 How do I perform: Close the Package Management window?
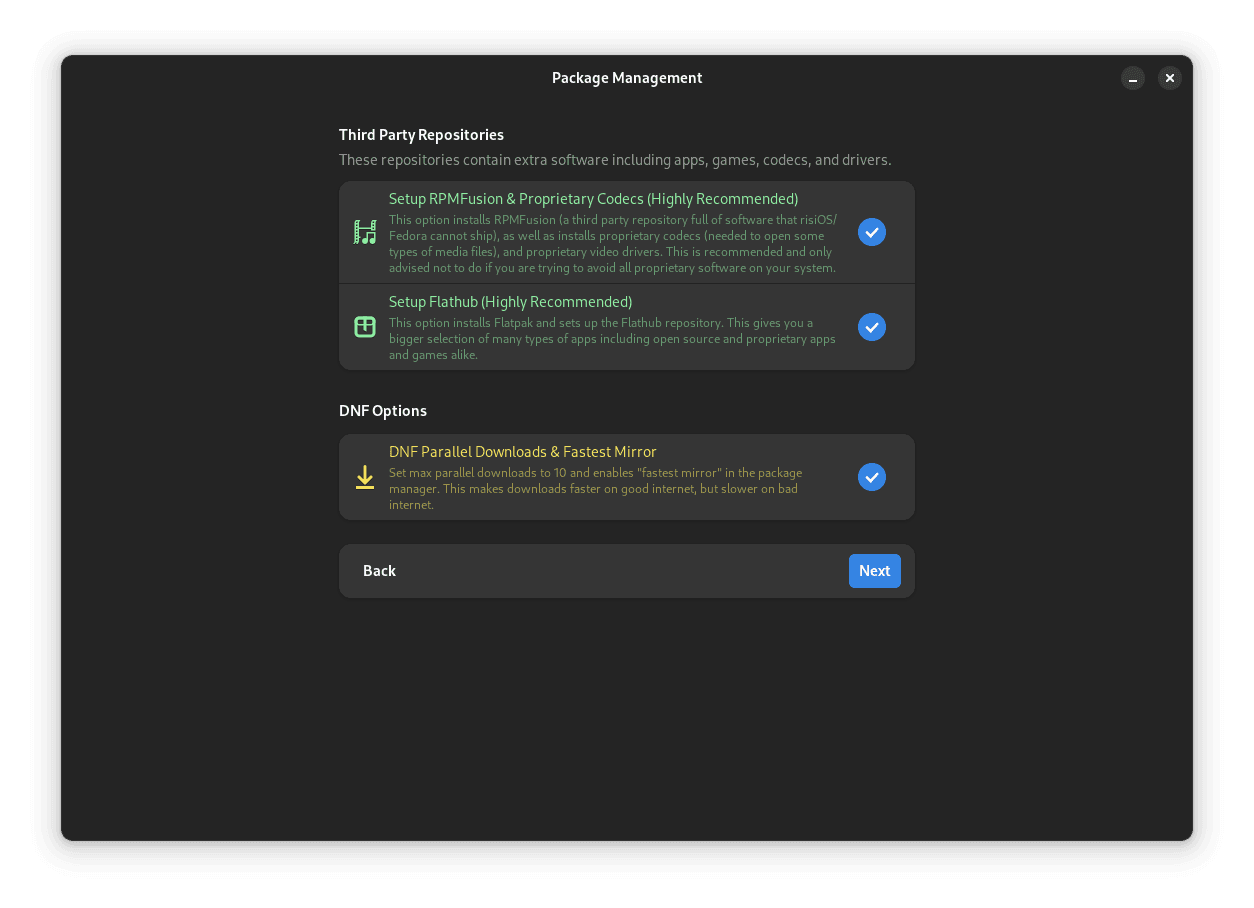click(x=1170, y=78)
